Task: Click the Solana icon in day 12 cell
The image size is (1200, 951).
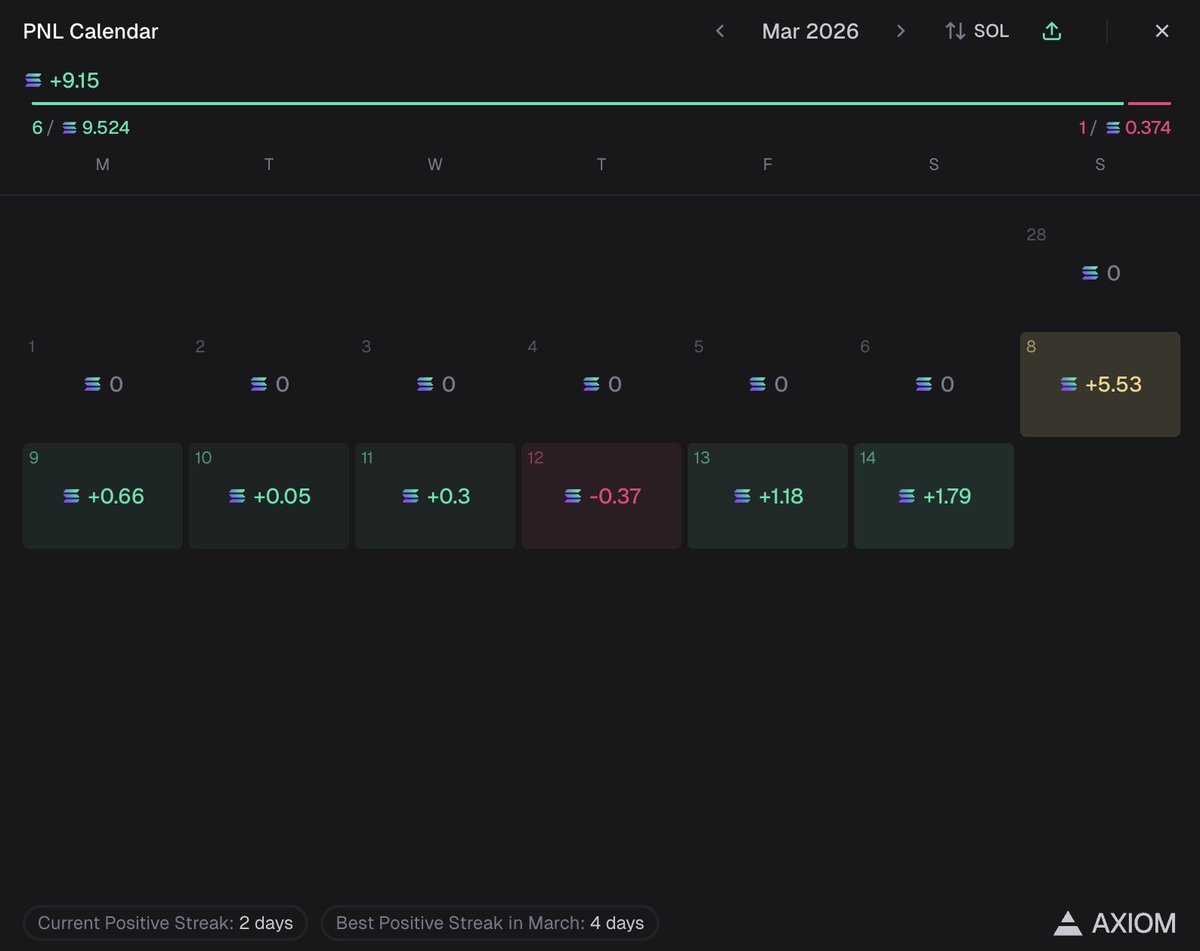Action: pos(572,496)
